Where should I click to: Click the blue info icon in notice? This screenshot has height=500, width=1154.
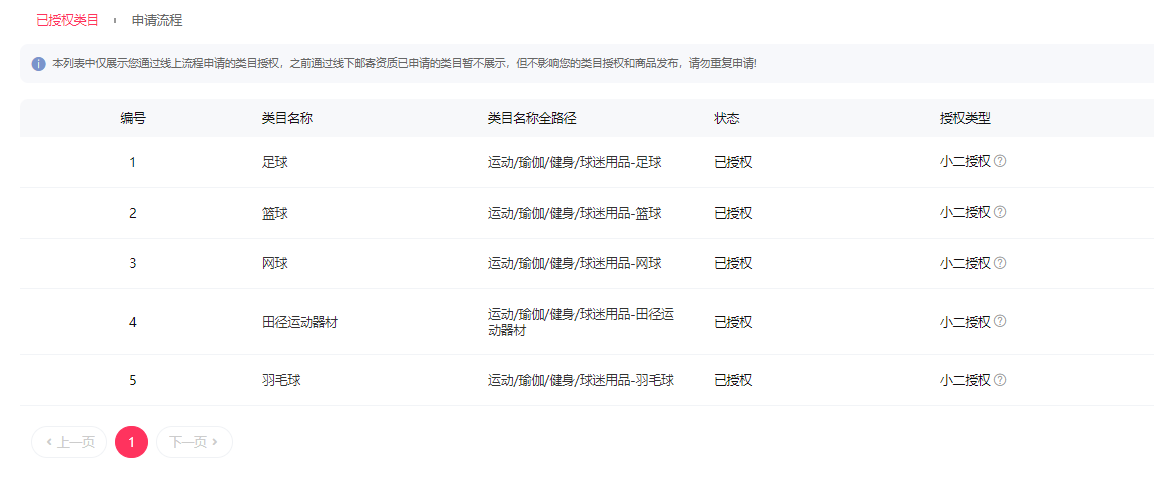tap(39, 64)
